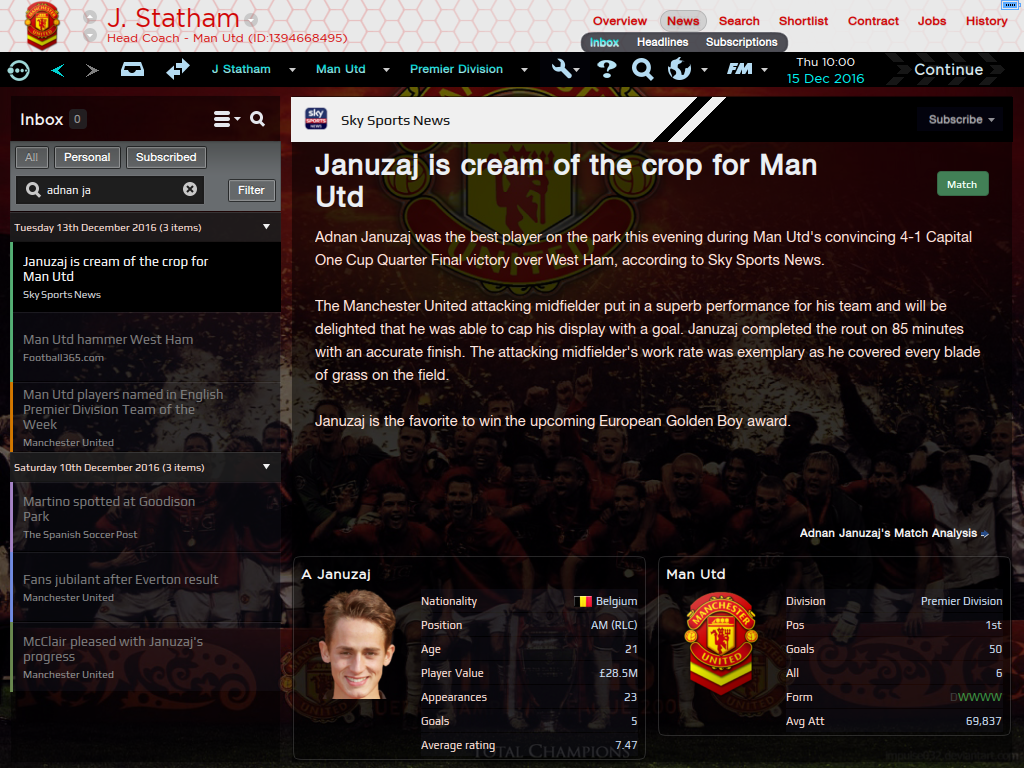Click the question mark help icon

tap(607, 69)
